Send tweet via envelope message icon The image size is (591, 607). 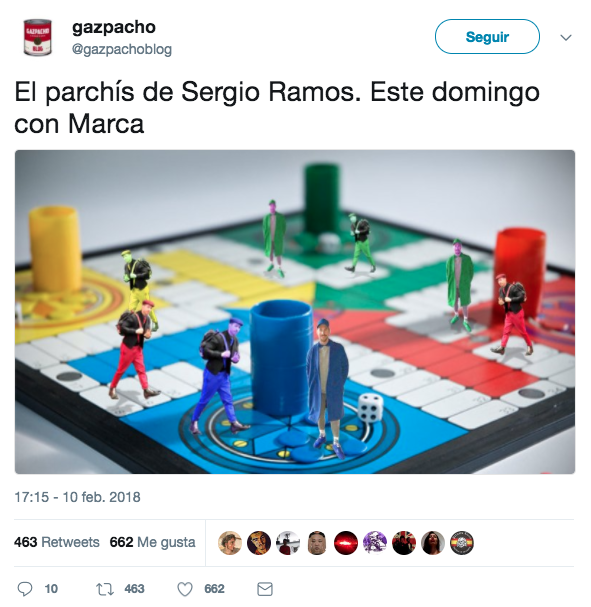pyautogui.click(x=265, y=589)
